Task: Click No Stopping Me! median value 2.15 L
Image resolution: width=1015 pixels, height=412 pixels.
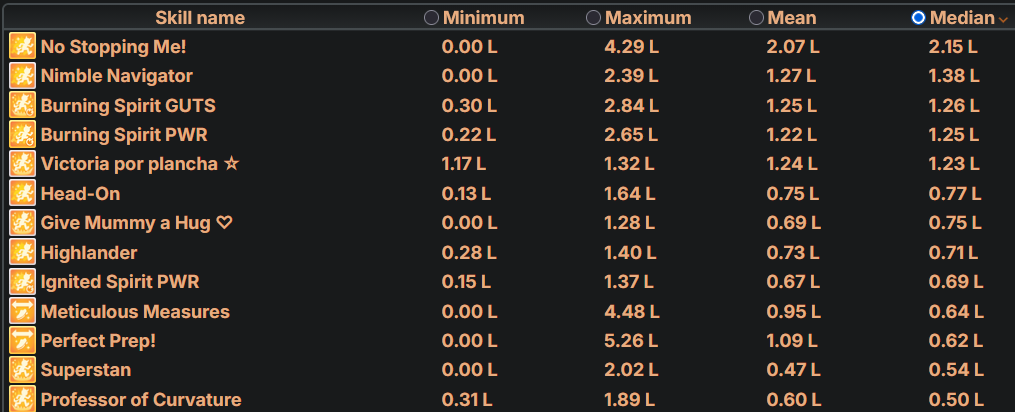Action: click(x=953, y=47)
